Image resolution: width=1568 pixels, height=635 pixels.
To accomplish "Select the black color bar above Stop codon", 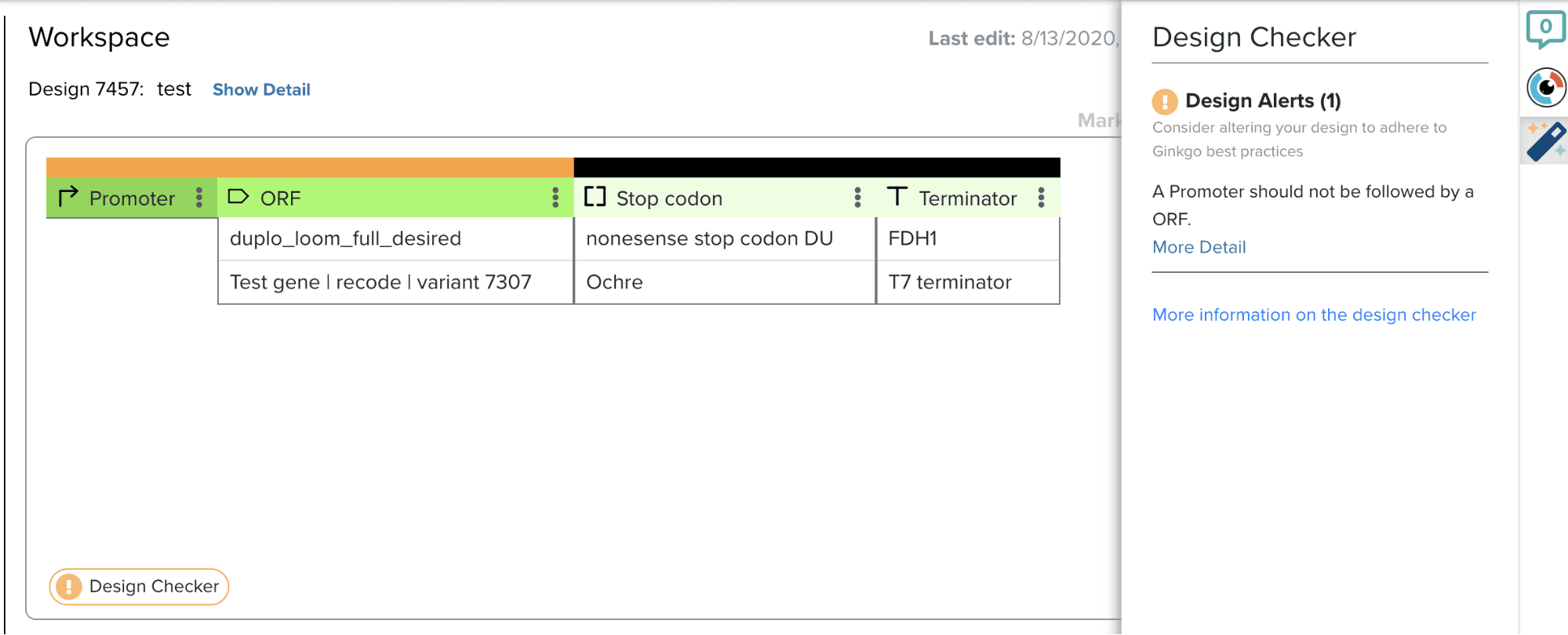I will point(817,167).
